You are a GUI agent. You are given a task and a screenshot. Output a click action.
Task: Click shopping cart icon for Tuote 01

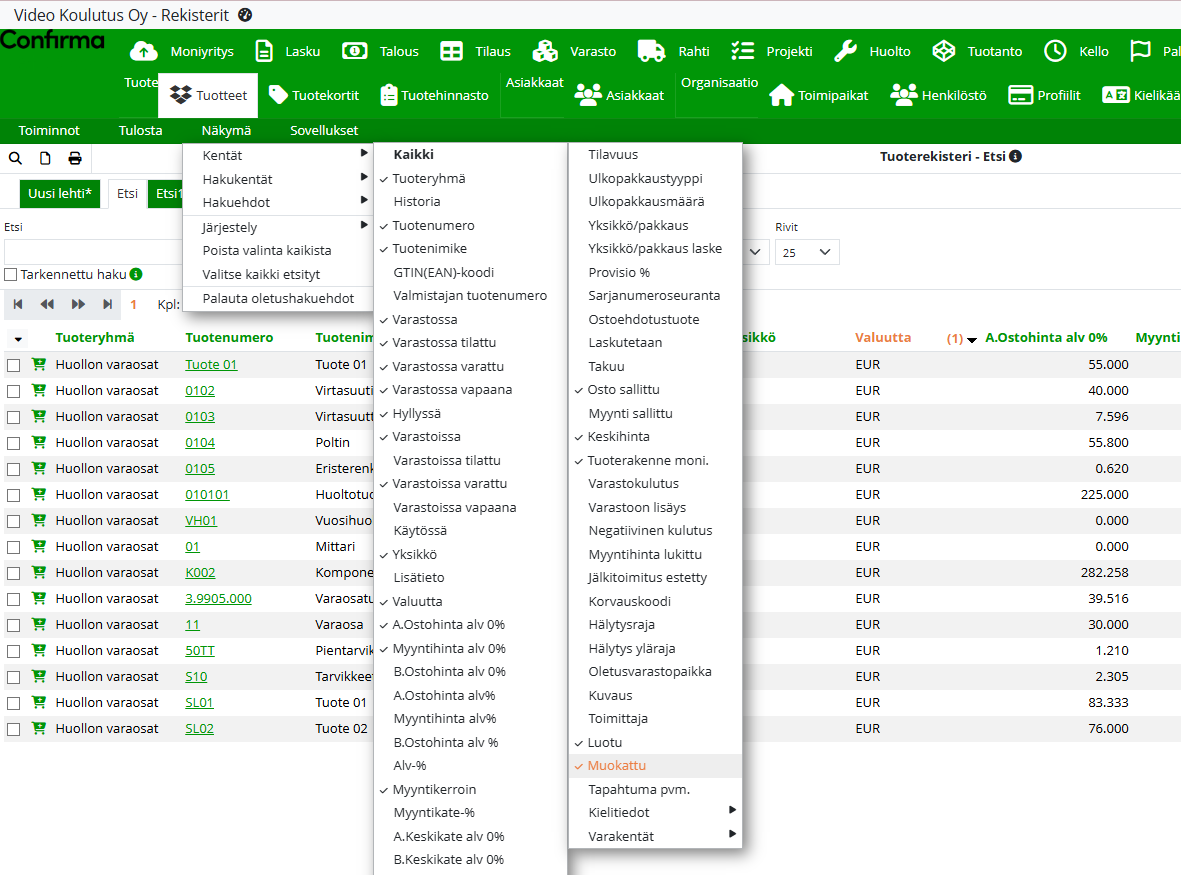39,365
